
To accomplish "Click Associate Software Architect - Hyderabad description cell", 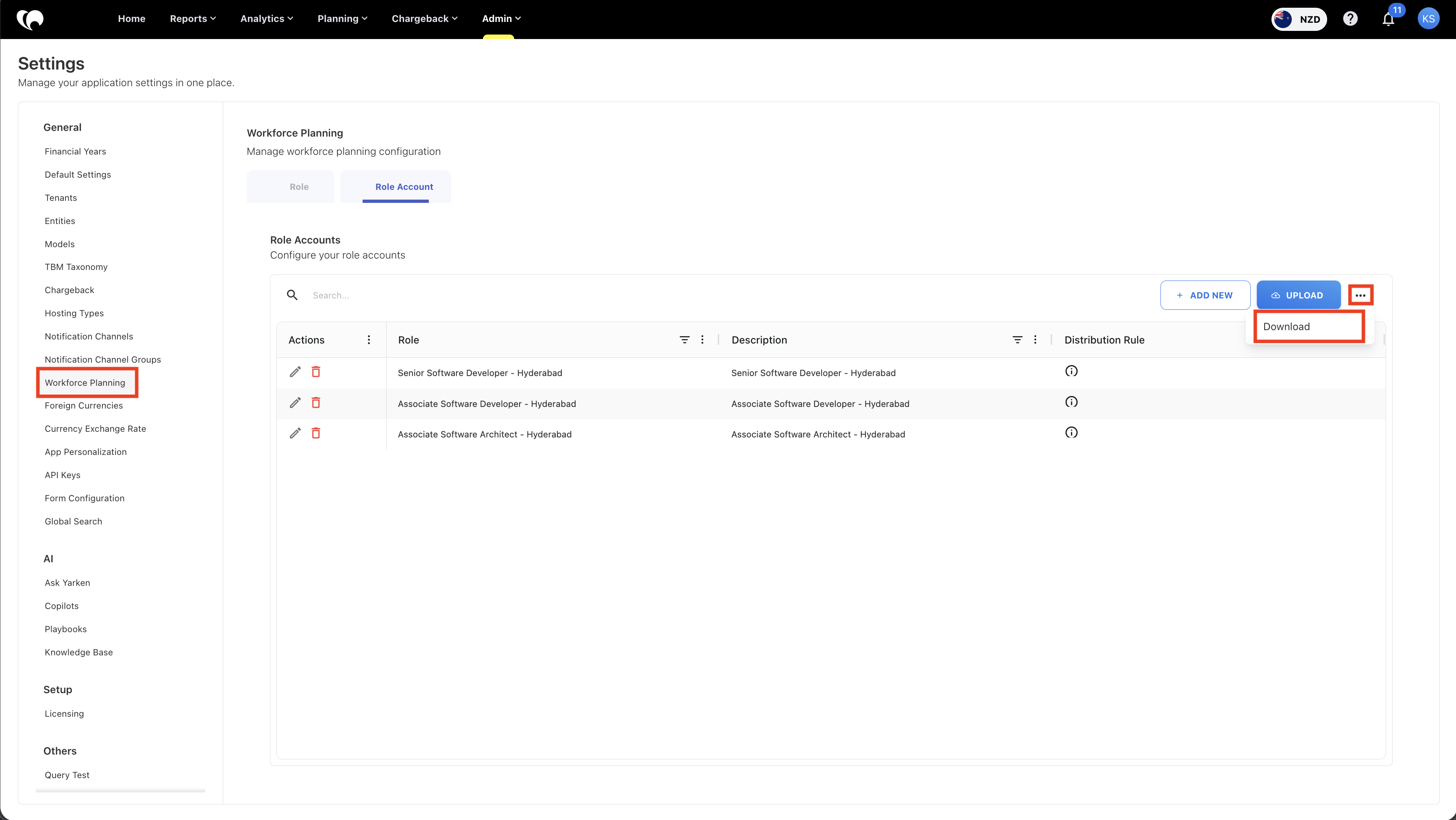I will click(x=818, y=434).
